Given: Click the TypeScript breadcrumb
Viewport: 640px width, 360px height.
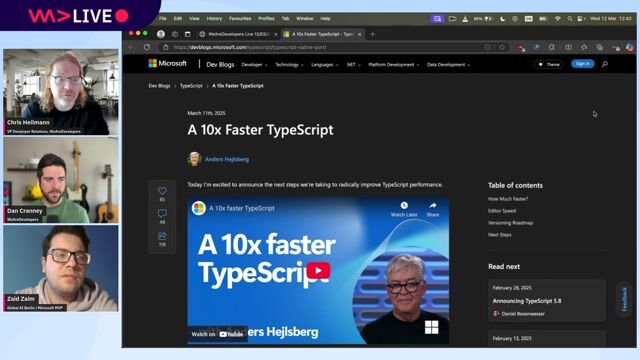Looking at the screenshot, I should [x=191, y=86].
